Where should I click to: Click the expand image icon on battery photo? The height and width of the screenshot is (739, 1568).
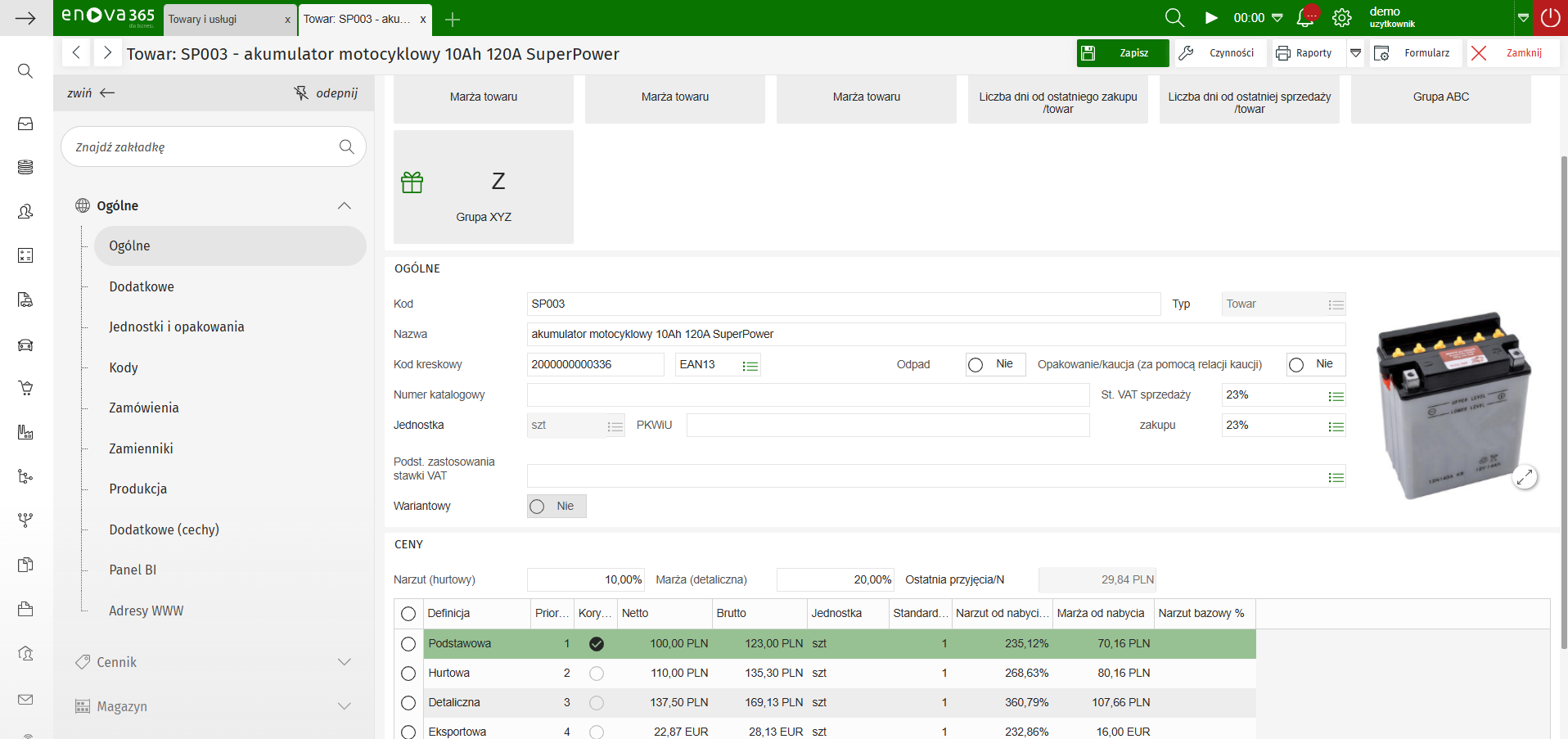(x=1525, y=477)
